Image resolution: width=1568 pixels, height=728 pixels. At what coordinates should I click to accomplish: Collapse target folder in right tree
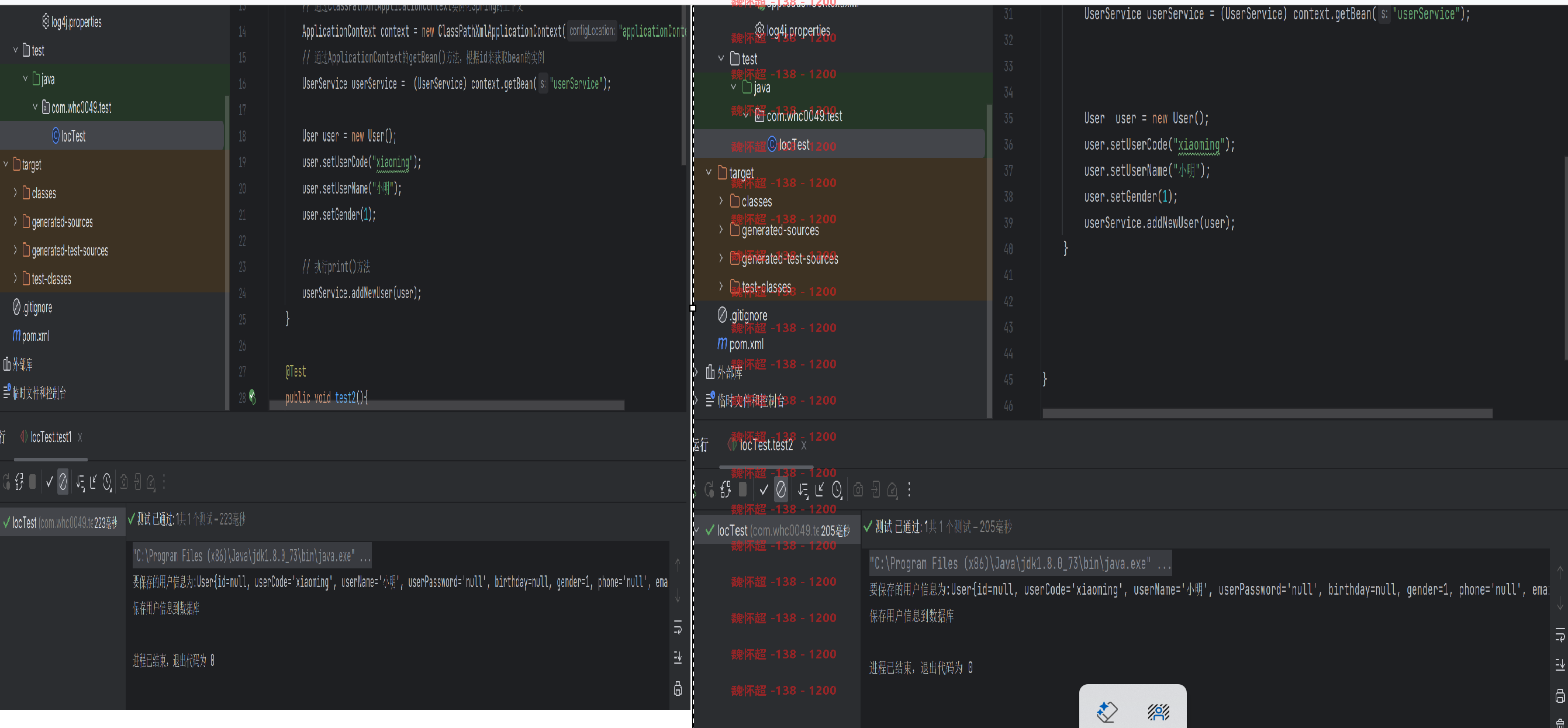tap(709, 172)
